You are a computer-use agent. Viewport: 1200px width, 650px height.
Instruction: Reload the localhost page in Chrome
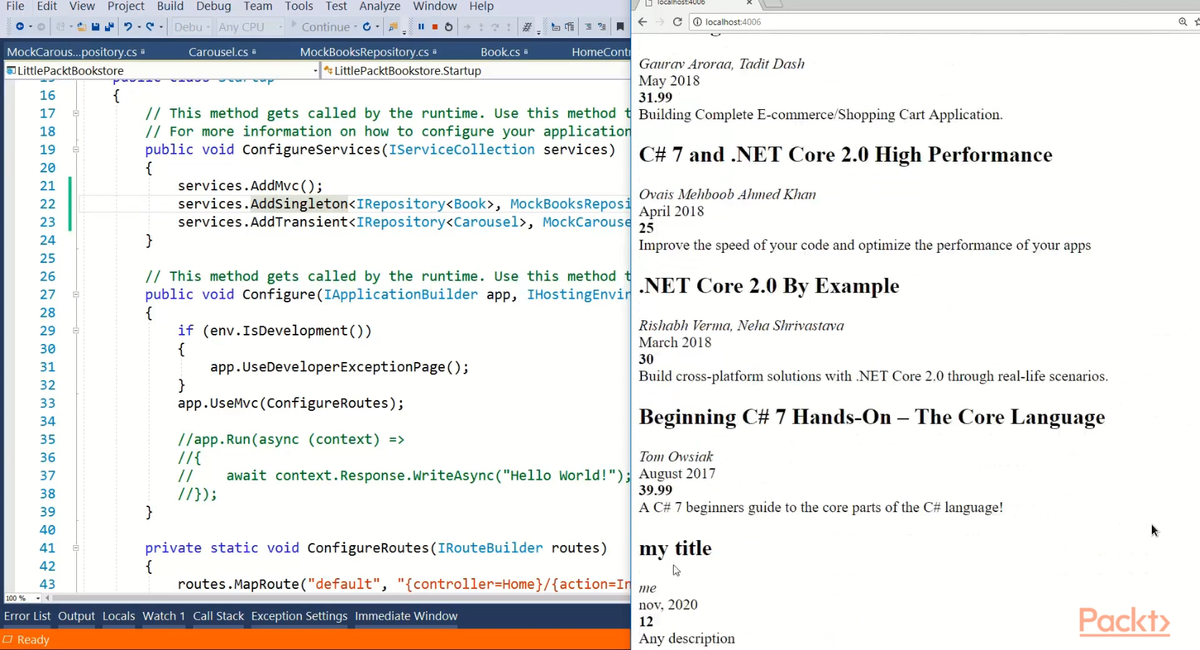[677, 21]
